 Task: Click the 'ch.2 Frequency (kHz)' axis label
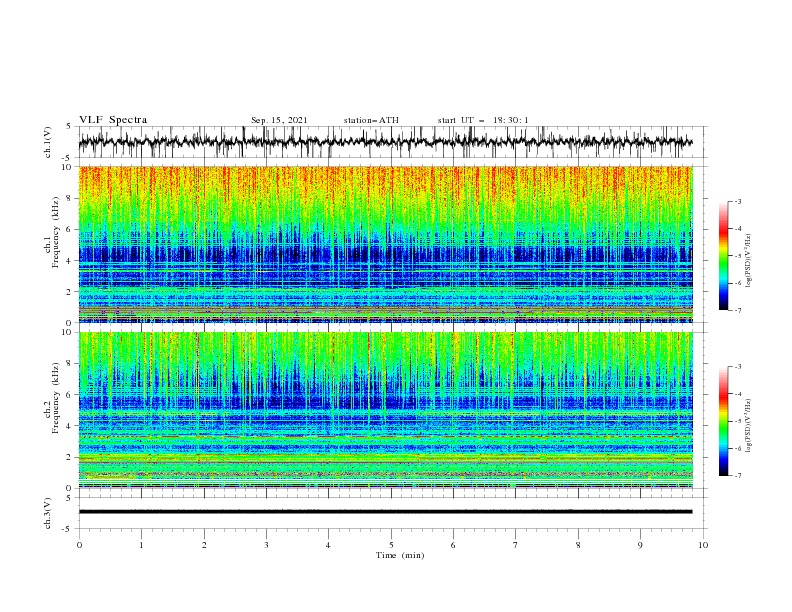(52, 398)
